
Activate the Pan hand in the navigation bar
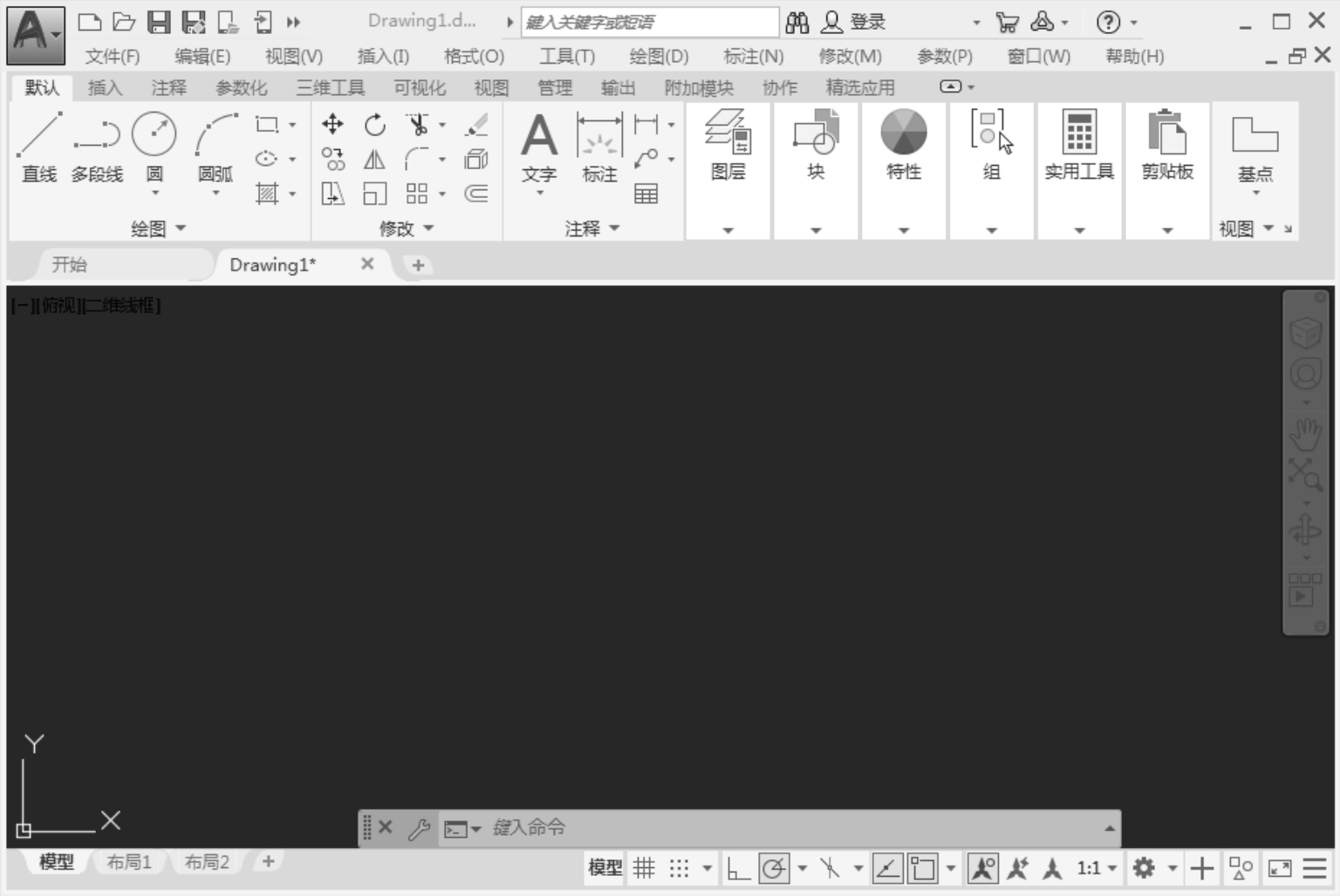pyautogui.click(x=1305, y=432)
